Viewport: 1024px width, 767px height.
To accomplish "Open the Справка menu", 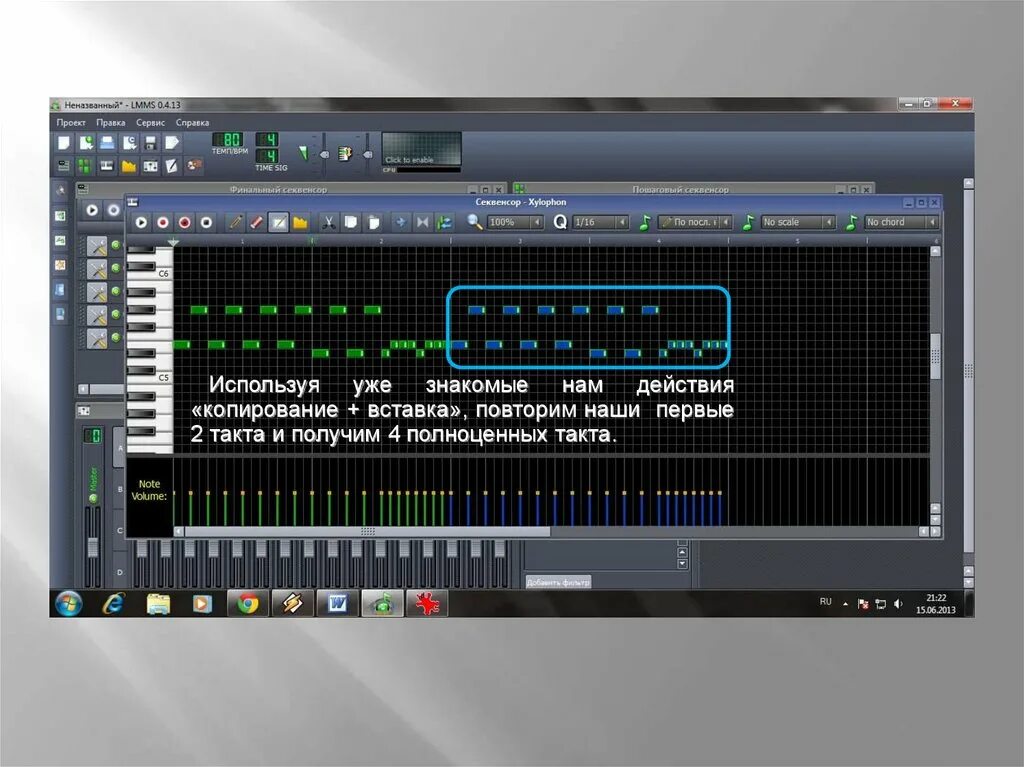I will click(192, 122).
